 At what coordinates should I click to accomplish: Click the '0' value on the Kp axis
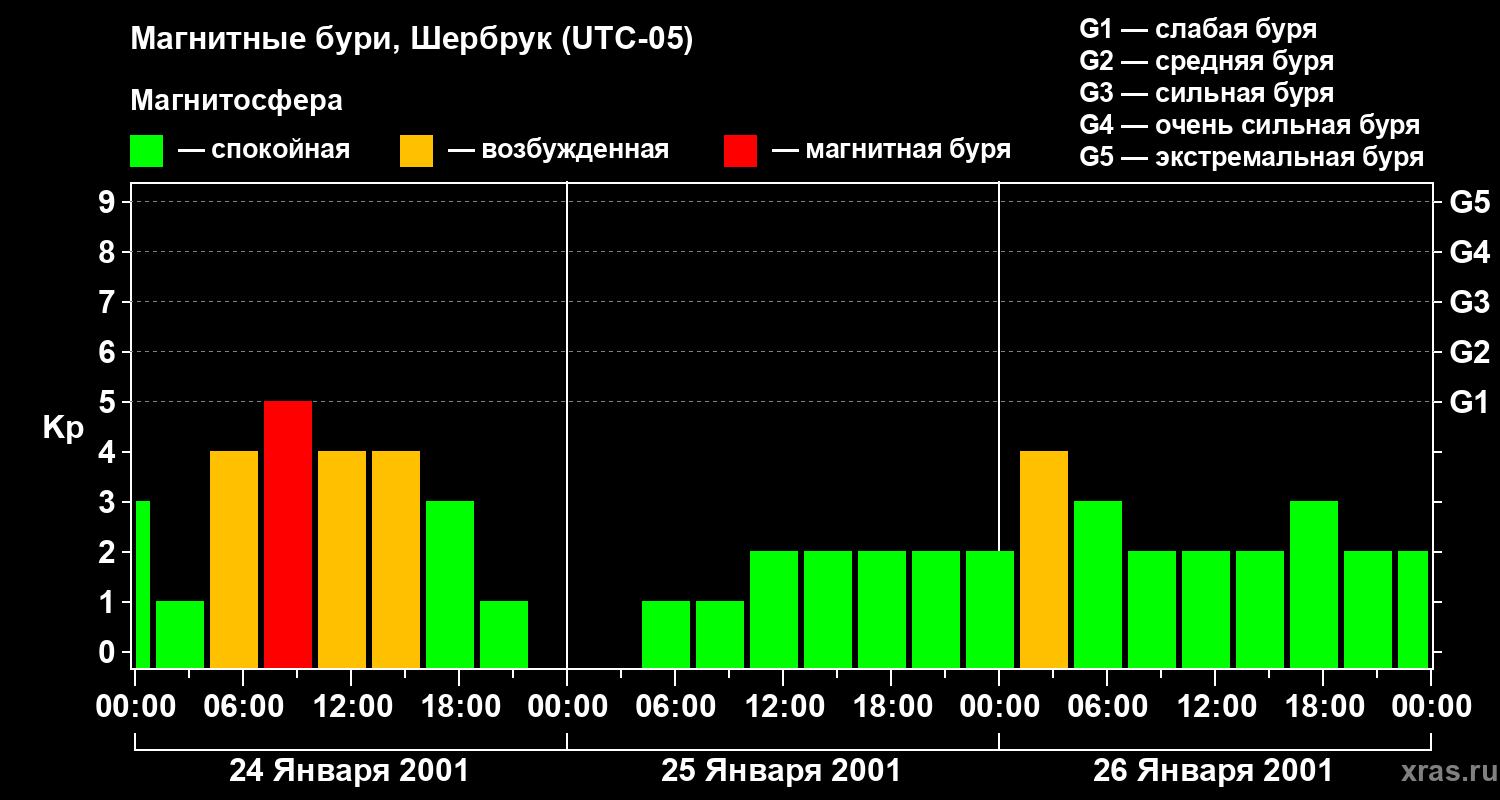click(109, 652)
